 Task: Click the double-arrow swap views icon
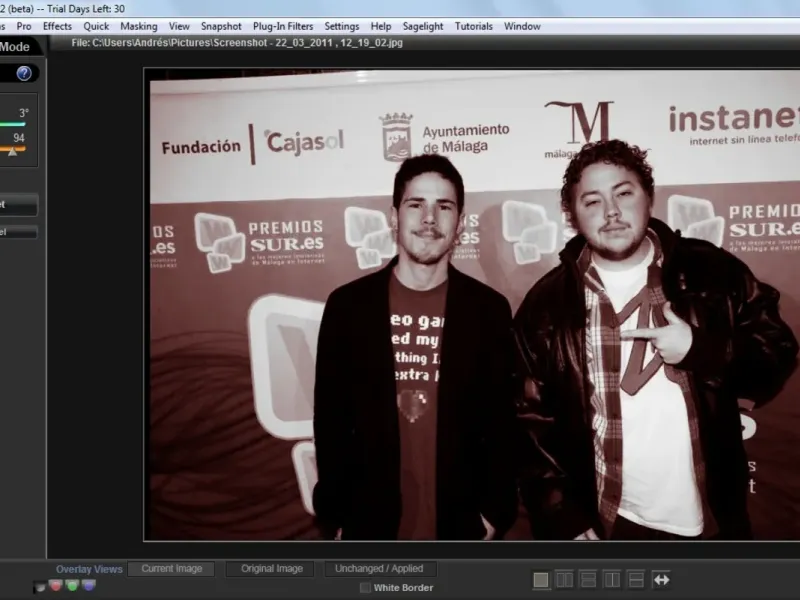661,580
